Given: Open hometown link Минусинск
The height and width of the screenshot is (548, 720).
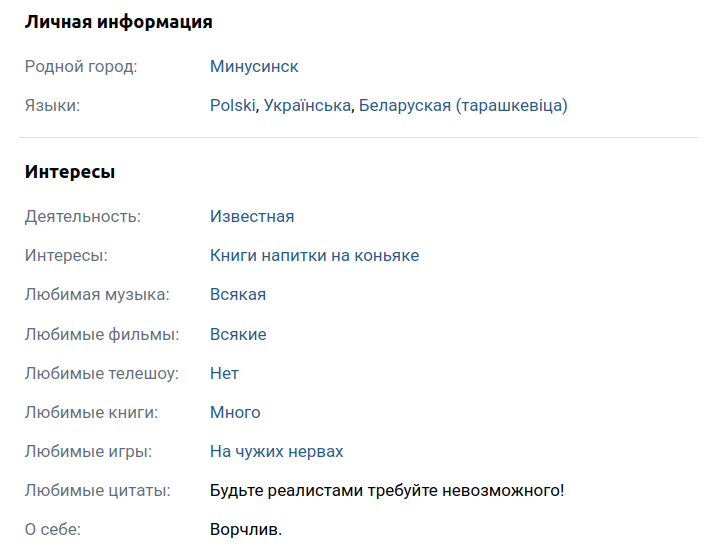Looking at the screenshot, I should 254,67.
